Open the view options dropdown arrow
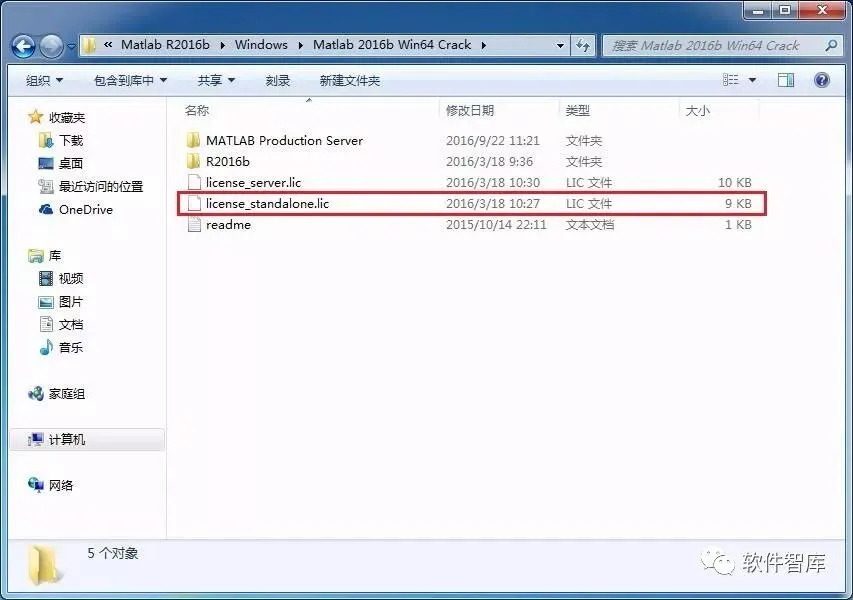This screenshot has height=600, width=853. pos(752,80)
